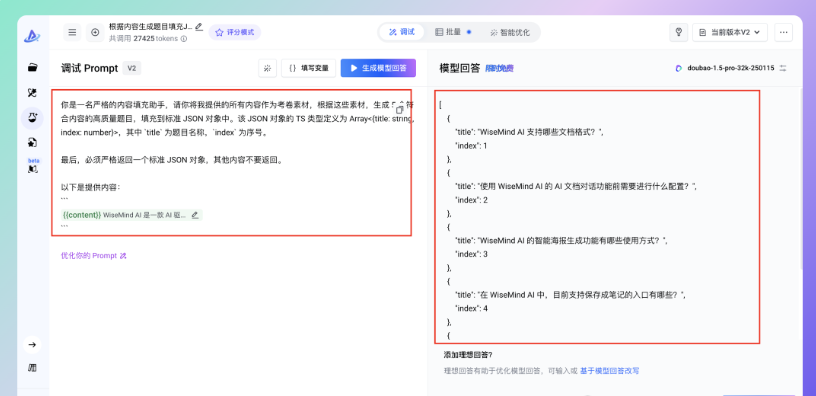Screen dimensions: 816x396
Task: Select the doubao-1.5-pro-32k-250115 model name
Action: point(731,68)
